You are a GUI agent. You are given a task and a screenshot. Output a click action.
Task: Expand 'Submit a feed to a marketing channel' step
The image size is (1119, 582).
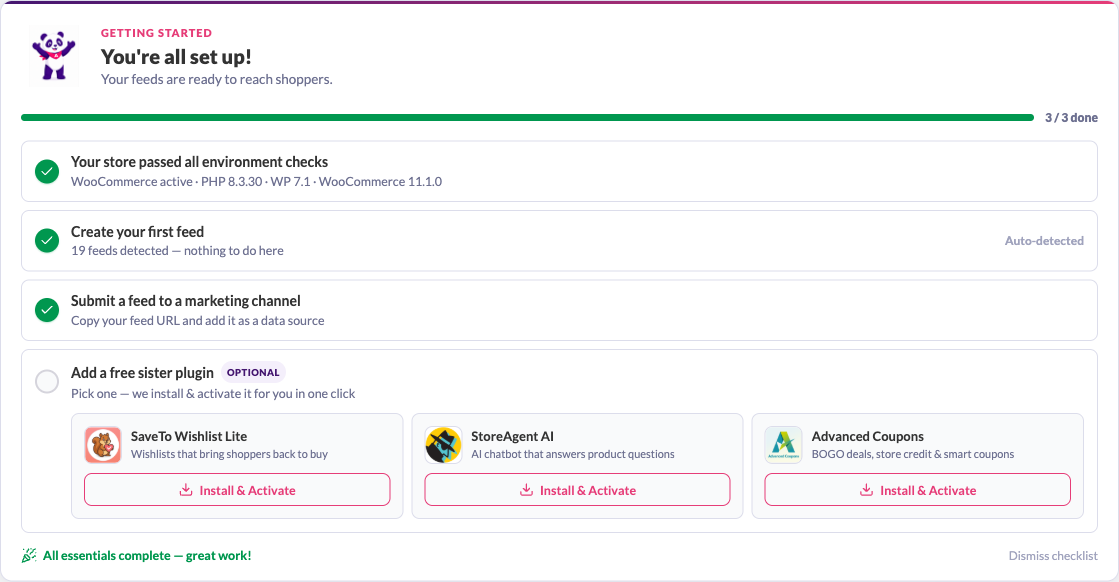(560, 310)
